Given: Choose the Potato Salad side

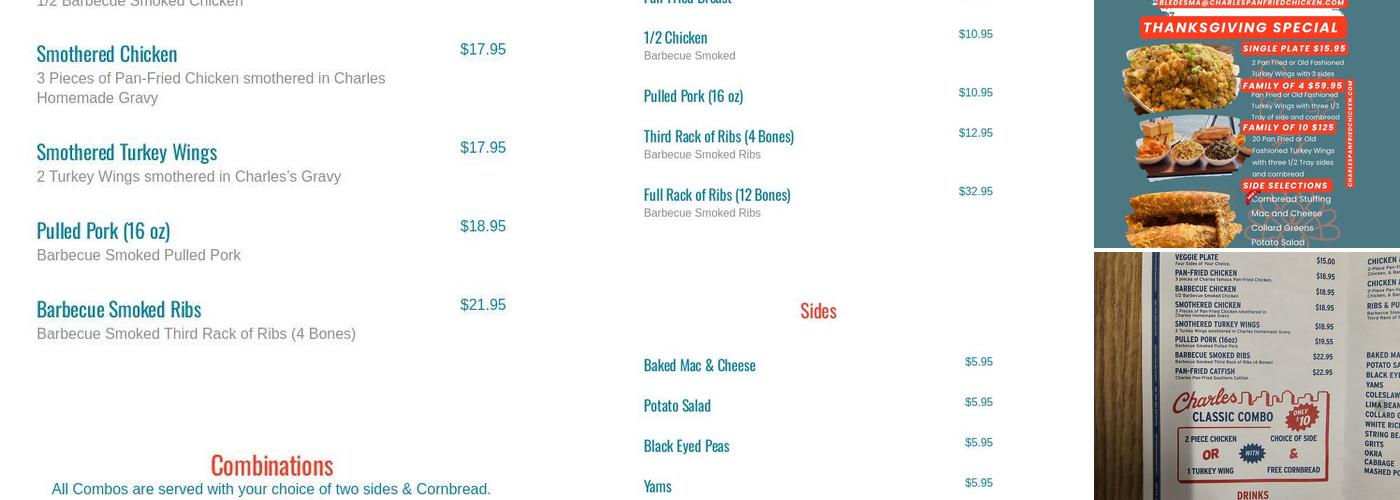Looking at the screenshot, I should (x=677, y=405).
